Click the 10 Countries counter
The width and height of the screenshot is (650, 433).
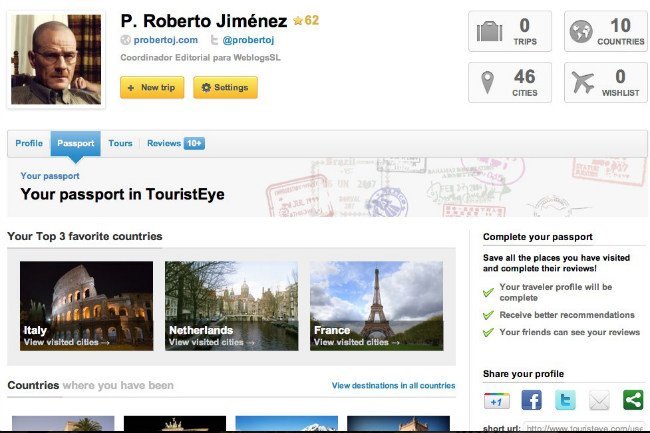click(606, 31)
